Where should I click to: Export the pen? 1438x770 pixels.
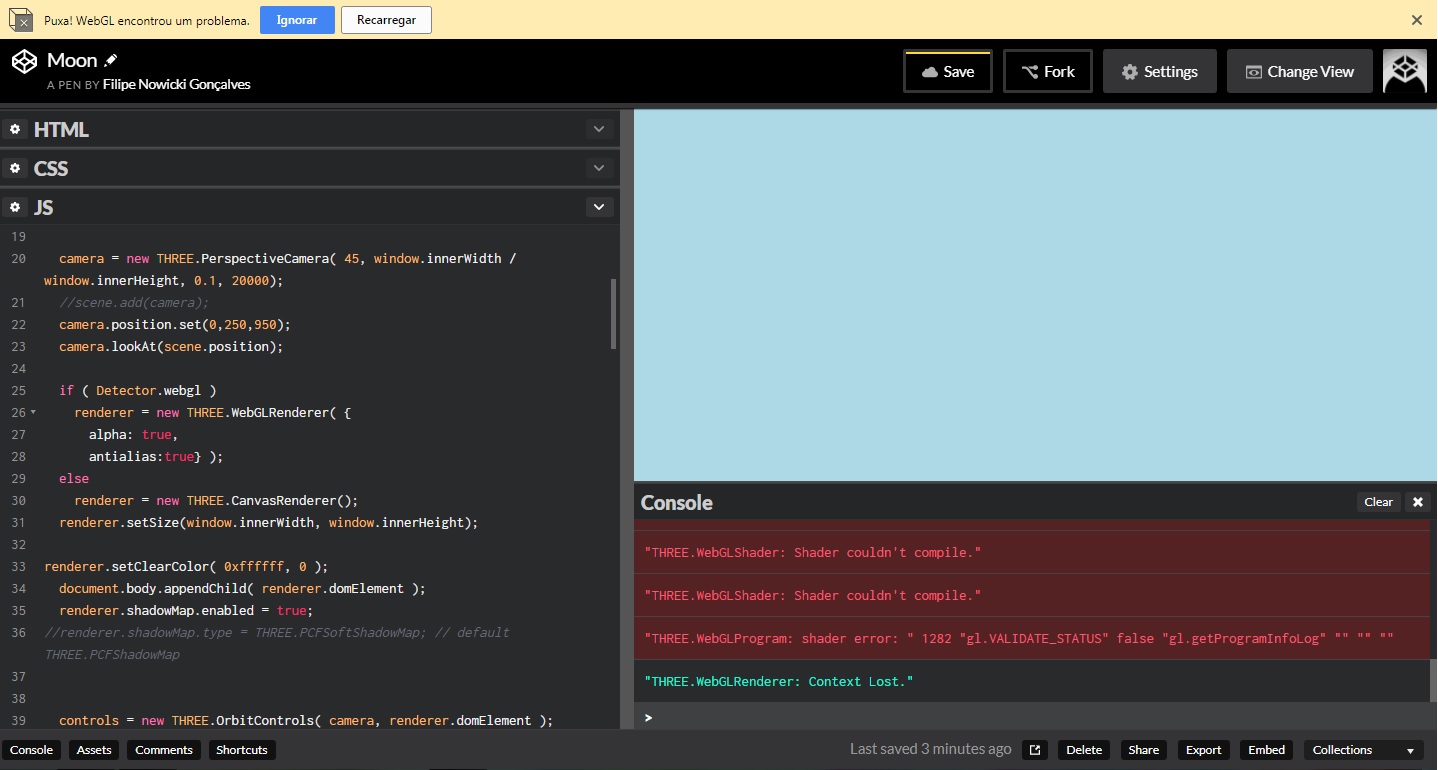coord(1204,750)
